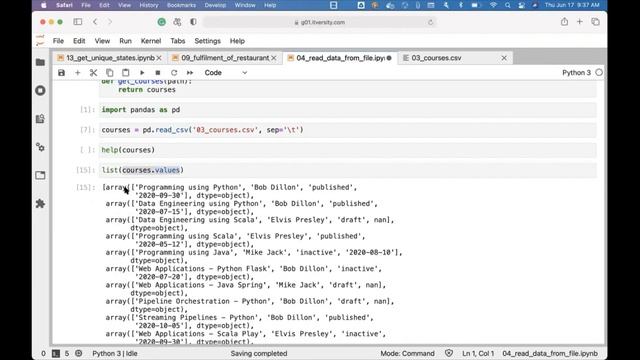Screen dimensions: 640x360
Task: Open the file browser folder icon in sidebar
Action: [40, 62]
